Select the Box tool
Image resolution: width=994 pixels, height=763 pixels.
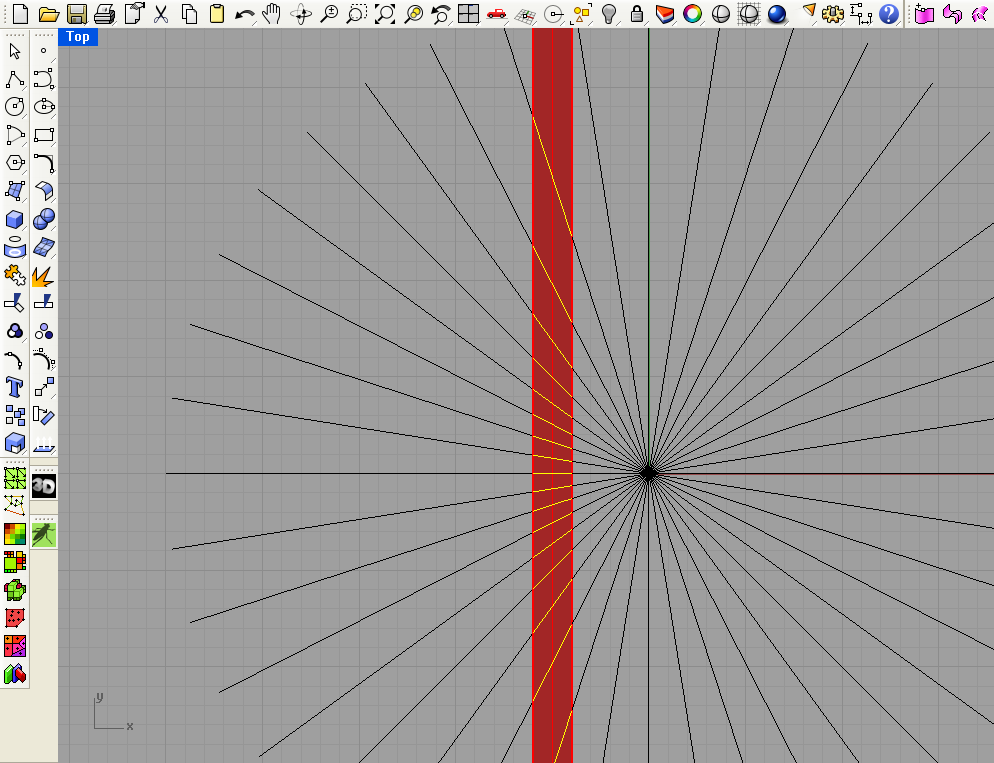click(x=14, y=219)
